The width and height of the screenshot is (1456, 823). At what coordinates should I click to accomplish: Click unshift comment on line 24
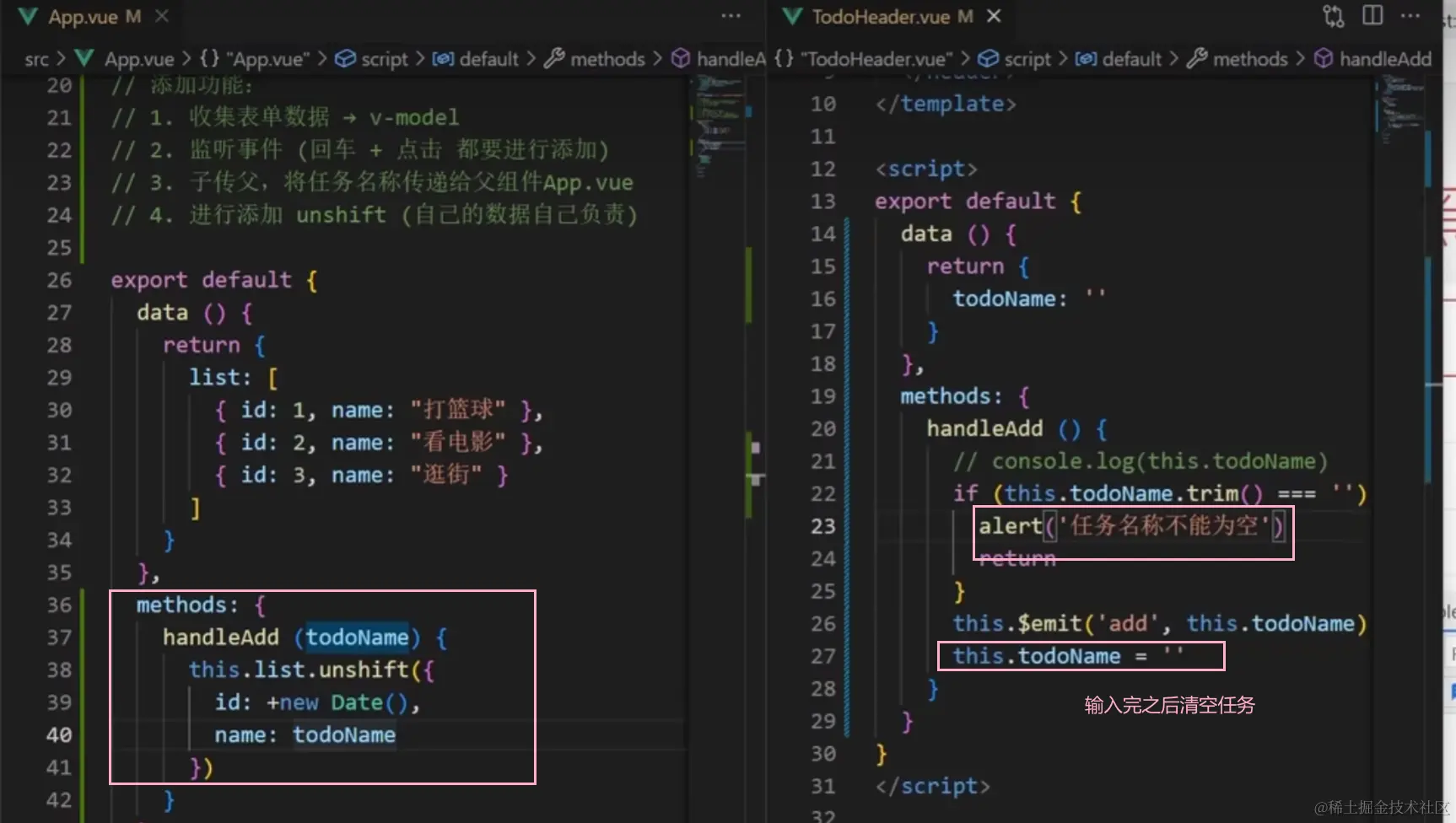pos(375,215)
